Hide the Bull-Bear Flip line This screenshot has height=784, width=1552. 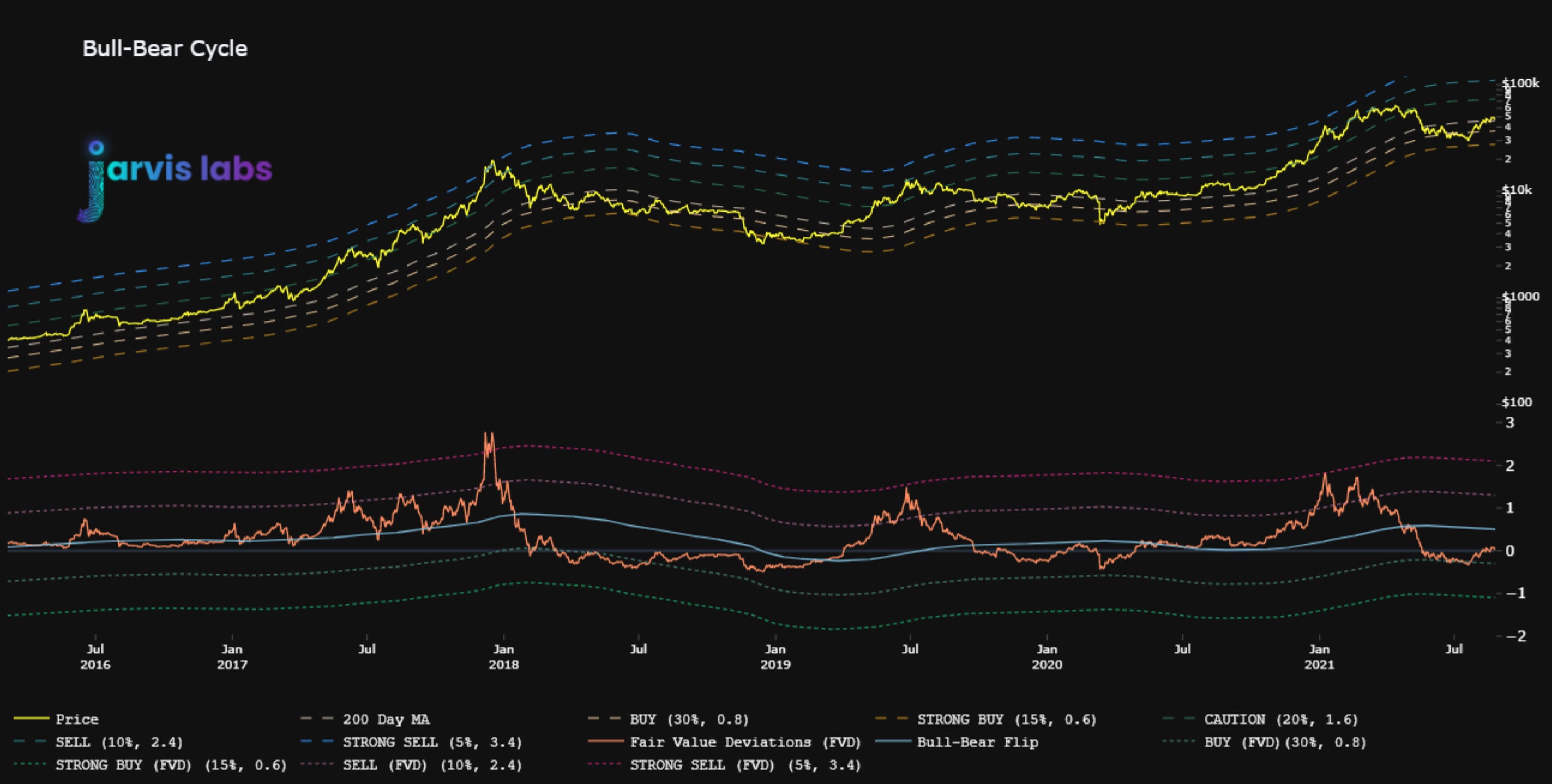(x=977, y=742)
